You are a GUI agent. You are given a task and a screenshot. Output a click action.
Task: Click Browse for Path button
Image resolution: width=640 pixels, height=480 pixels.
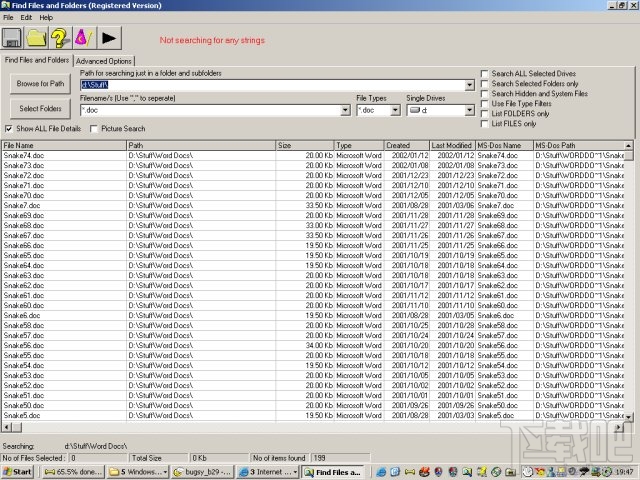pyautogui.click(x=40, y=84)
